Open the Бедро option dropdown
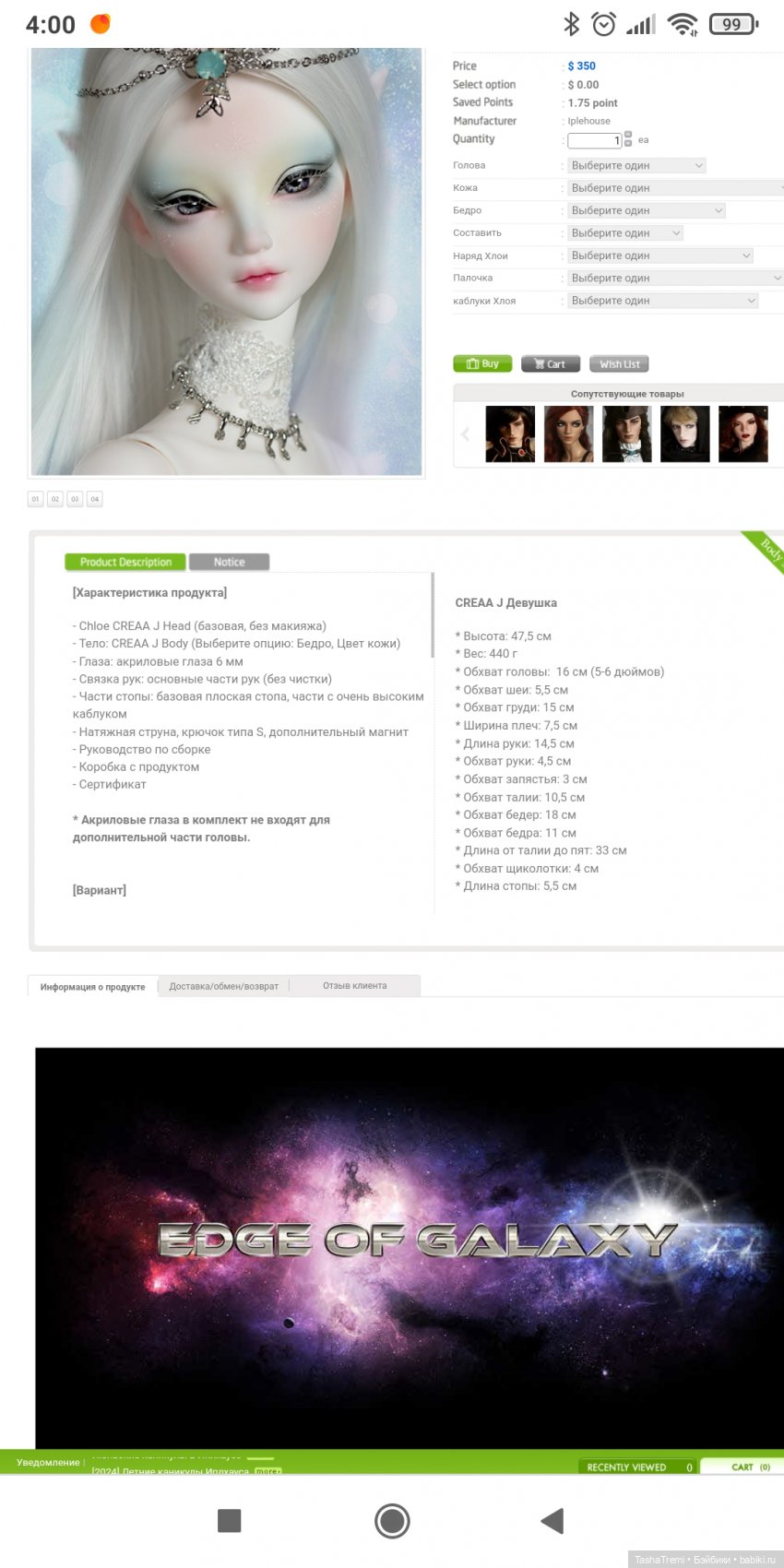 pos(647,210)
